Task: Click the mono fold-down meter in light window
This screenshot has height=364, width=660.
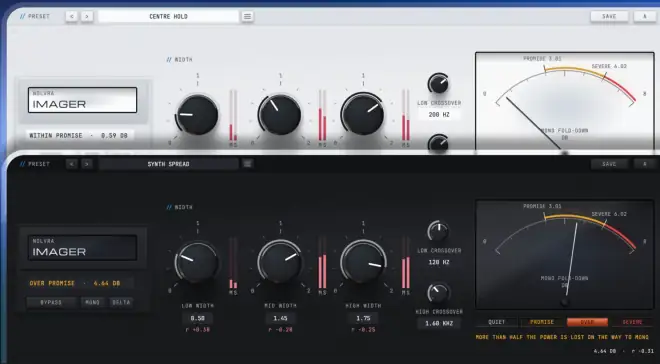Action: (x=564, y=101)
